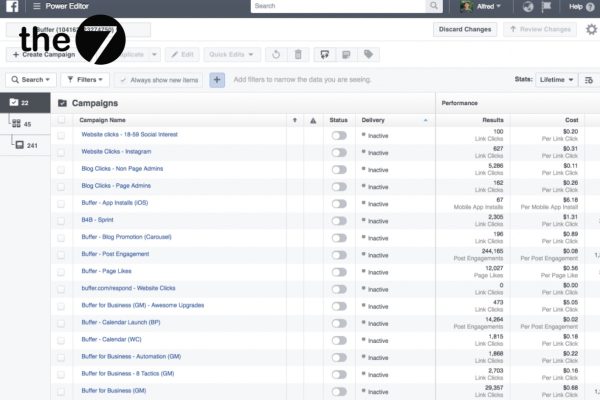
Task: Open Buffer - Blog Promotion (Carousel) link
Action: 126,237
